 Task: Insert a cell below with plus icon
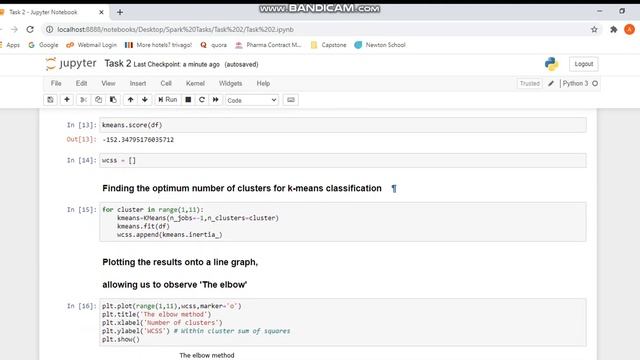point(67,100)
